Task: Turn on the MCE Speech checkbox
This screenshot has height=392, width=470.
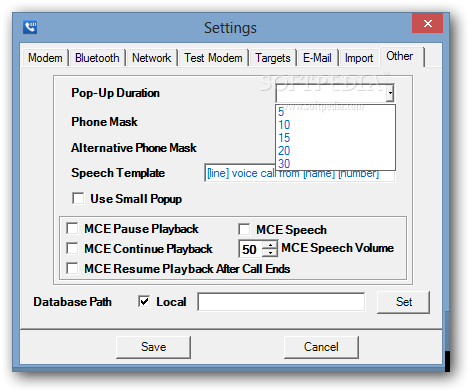Action: coord(244,229)
